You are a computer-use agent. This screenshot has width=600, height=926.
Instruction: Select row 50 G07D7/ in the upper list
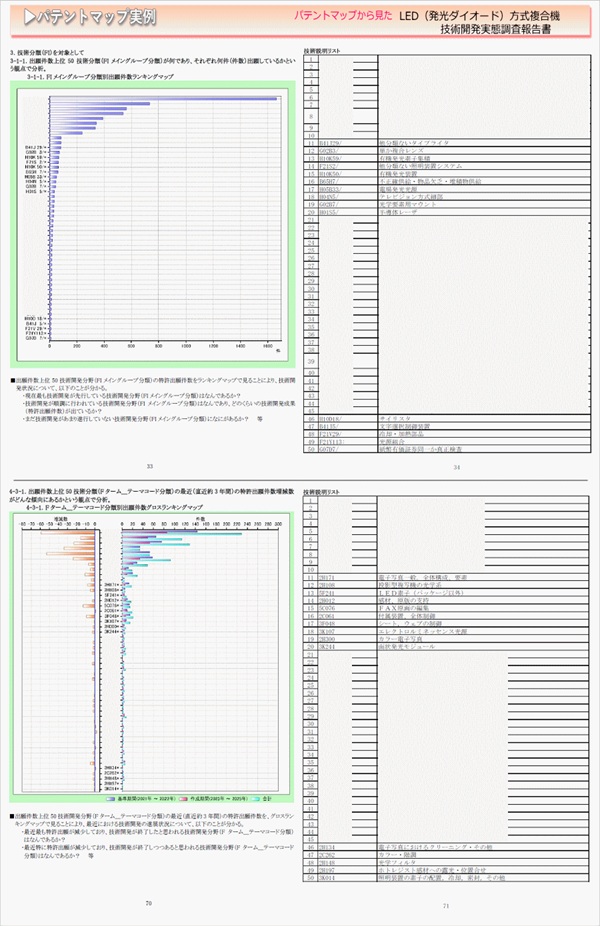(400, 450)
